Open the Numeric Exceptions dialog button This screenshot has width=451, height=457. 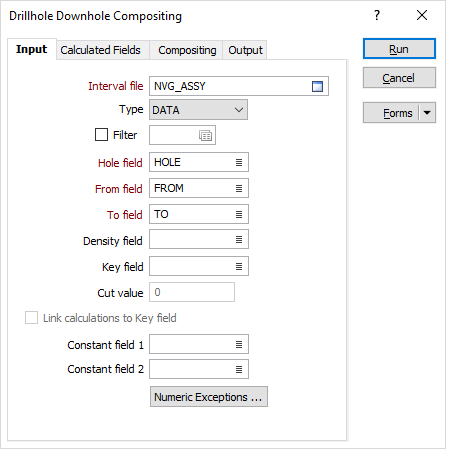pyautogui.click(x=209, y=397)
